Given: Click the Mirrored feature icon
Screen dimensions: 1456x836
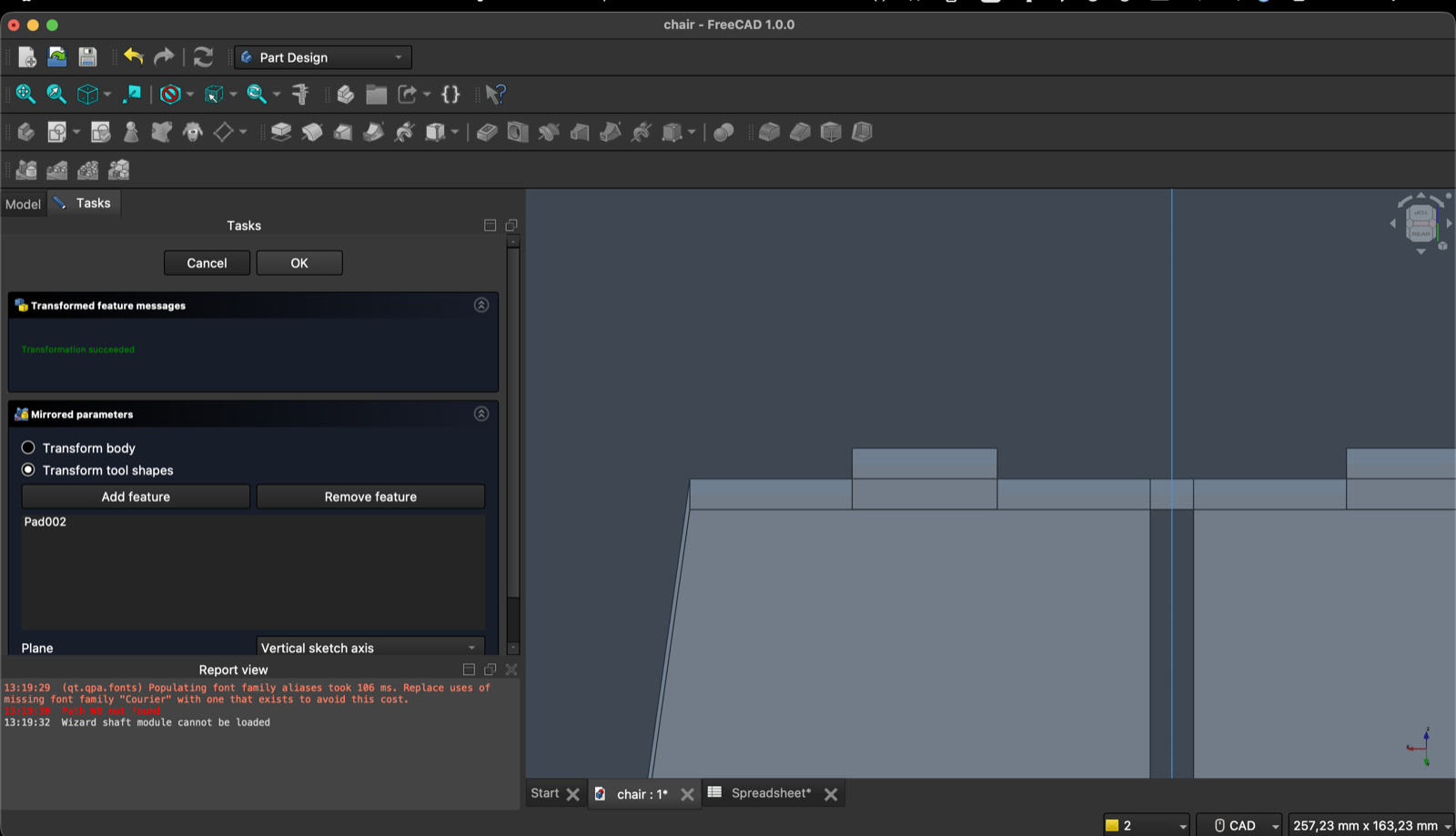Looking at the screenshot, I should pos(26,170).
